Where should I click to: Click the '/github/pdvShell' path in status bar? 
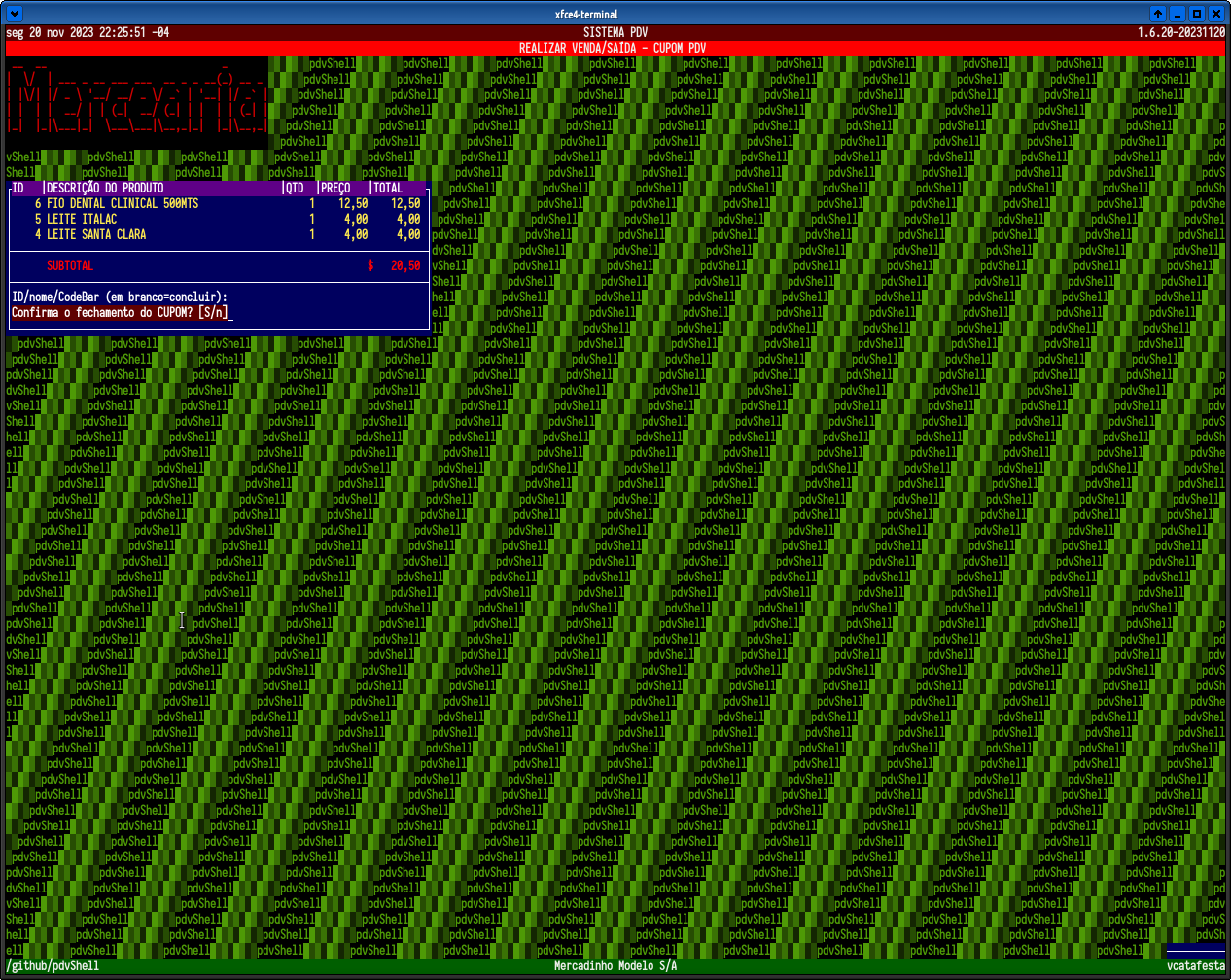53,965
